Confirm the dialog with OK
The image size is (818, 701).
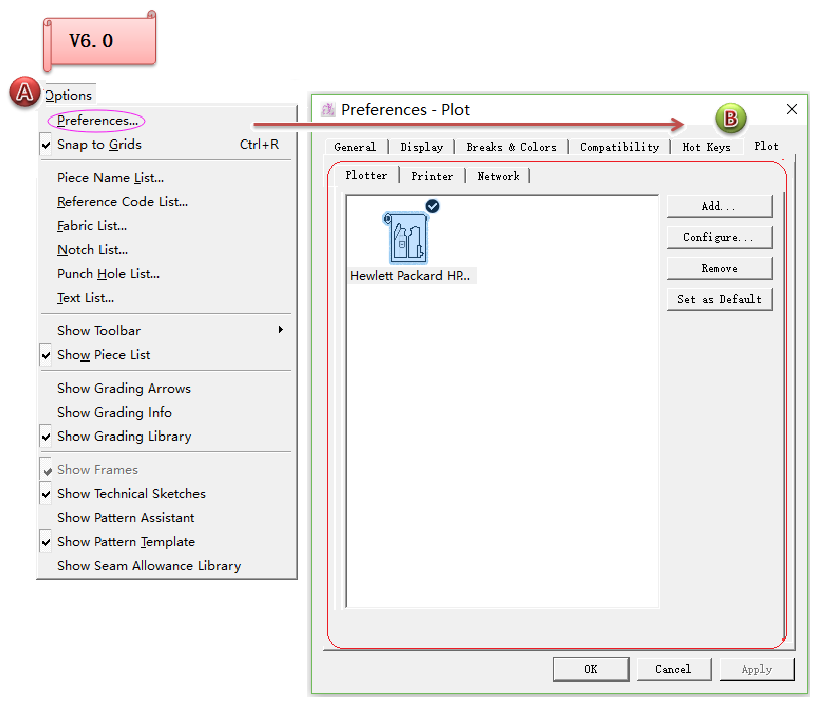pyautogui.click(x=590, y=669)
